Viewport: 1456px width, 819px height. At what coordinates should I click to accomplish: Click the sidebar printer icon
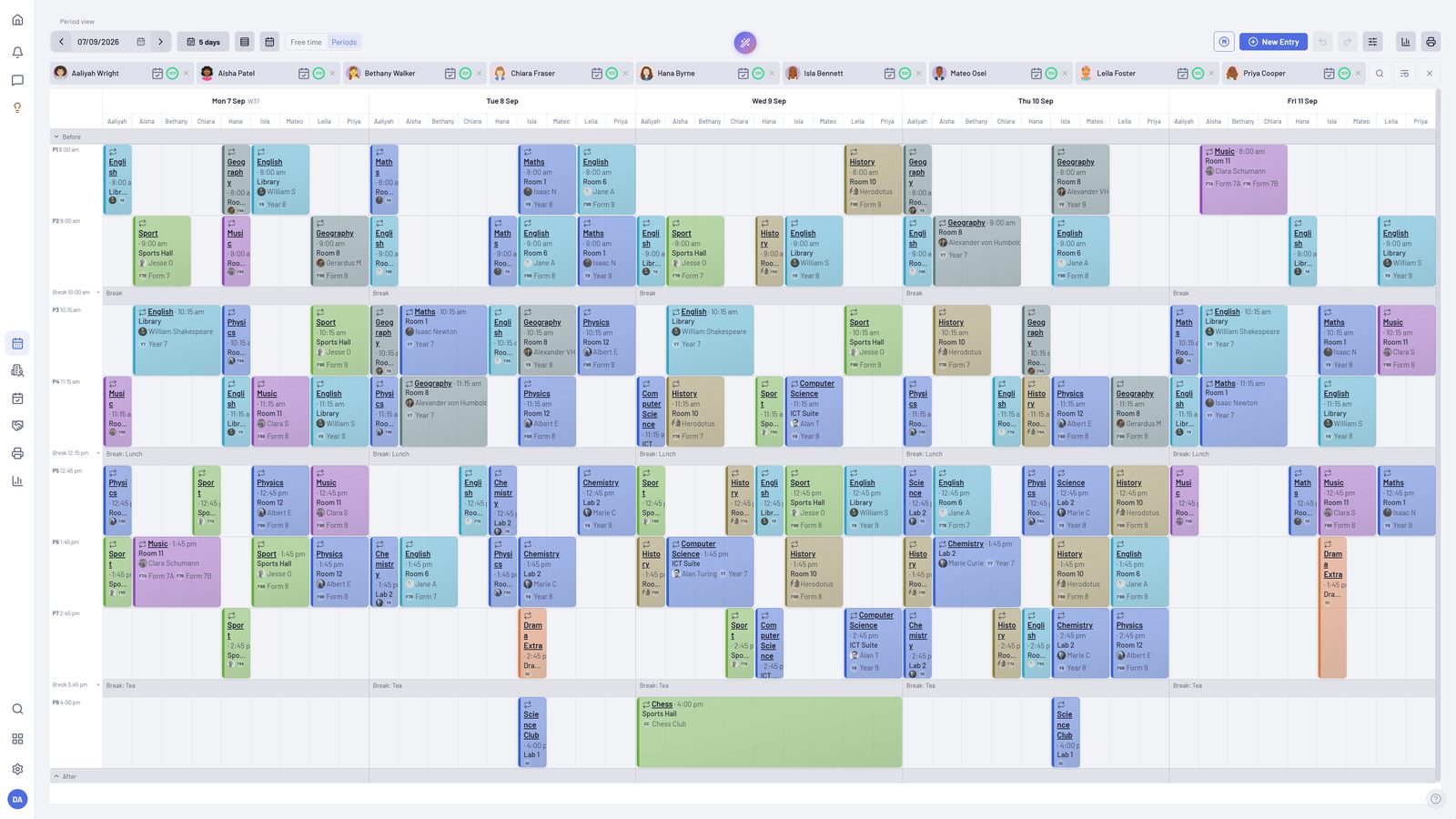tap(17, 453)
